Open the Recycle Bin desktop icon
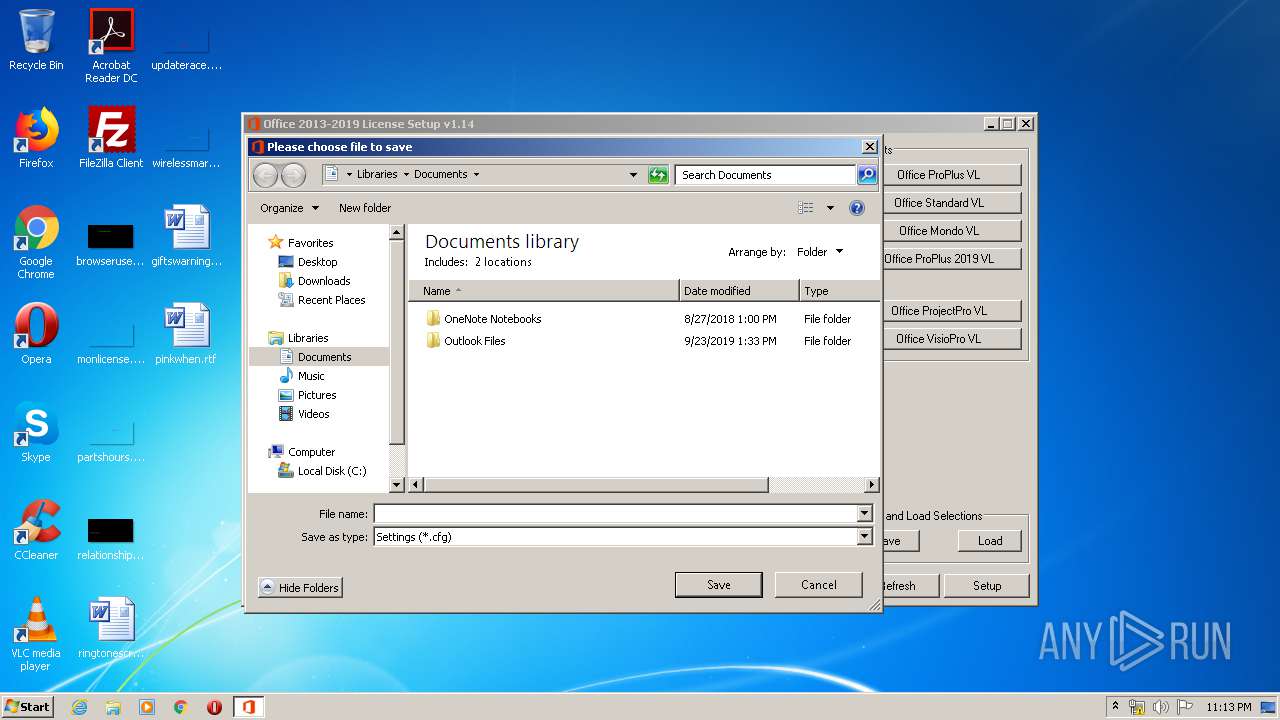Image resolution: width=1280 pixels, height=720 pixels. click(x=36, y=40)
